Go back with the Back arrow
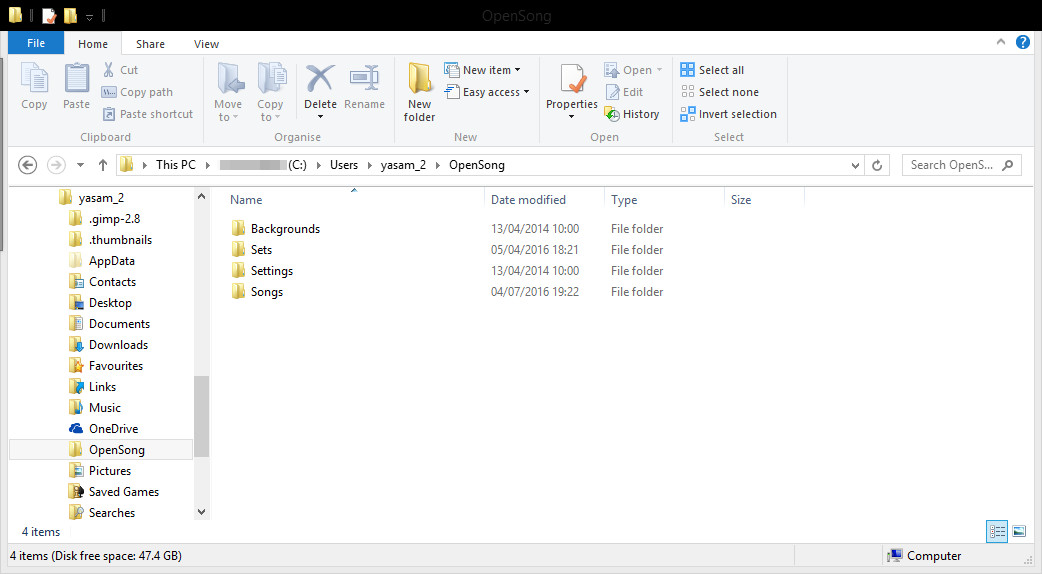The width and height of the screenshot is (1042, 574). click(x=27, y=165)
